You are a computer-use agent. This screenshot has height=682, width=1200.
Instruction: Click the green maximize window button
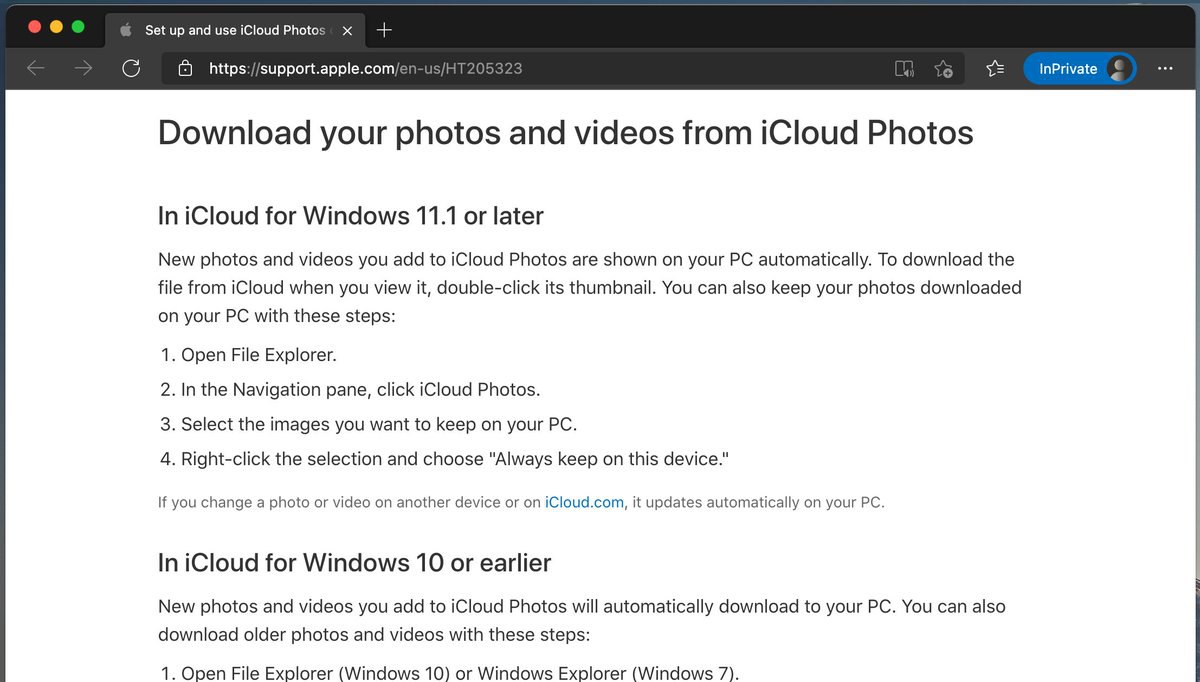click(x=78, y=27)
